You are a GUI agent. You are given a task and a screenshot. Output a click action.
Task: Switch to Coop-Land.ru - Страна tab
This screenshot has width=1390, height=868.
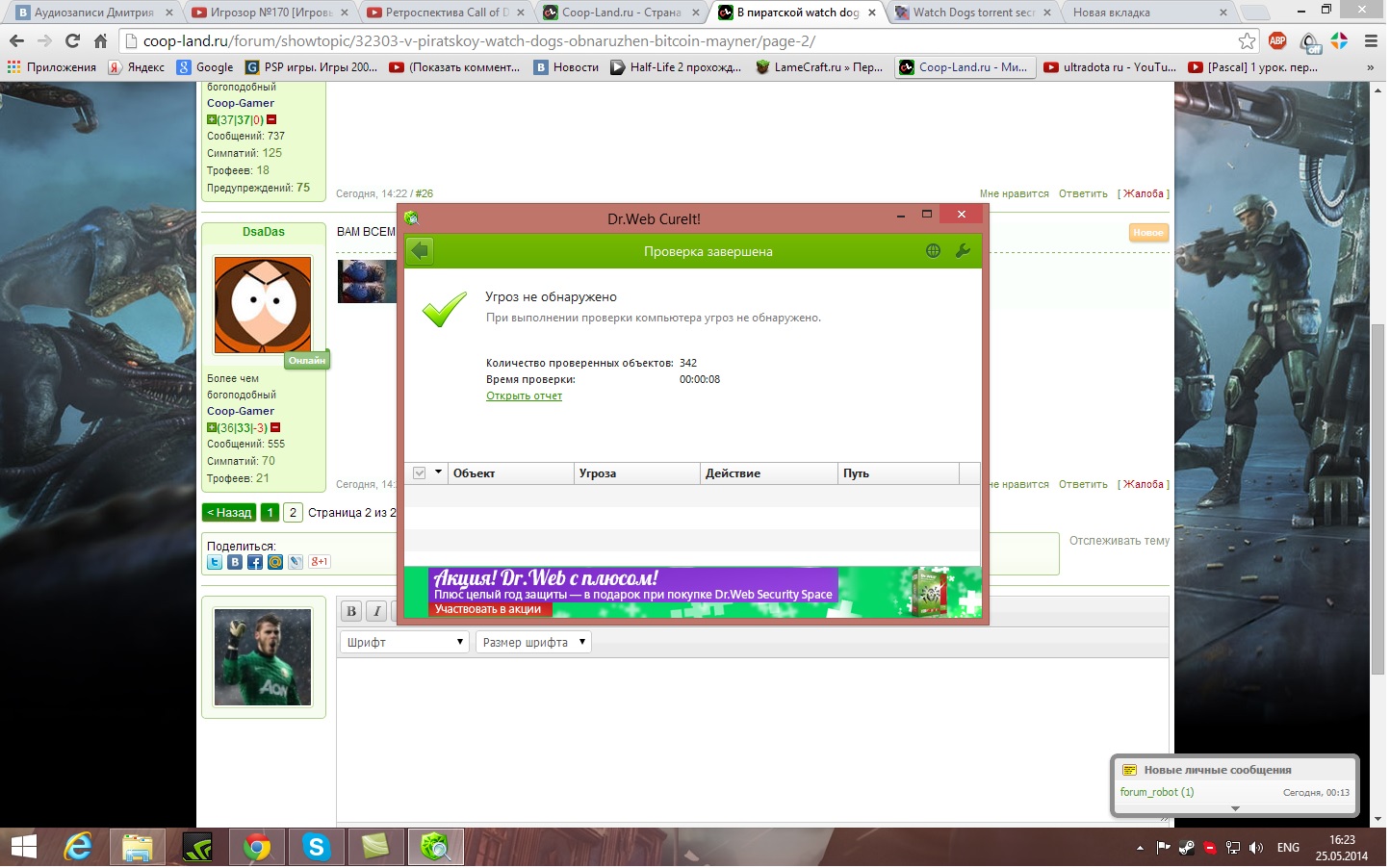(x=622, y=13)
